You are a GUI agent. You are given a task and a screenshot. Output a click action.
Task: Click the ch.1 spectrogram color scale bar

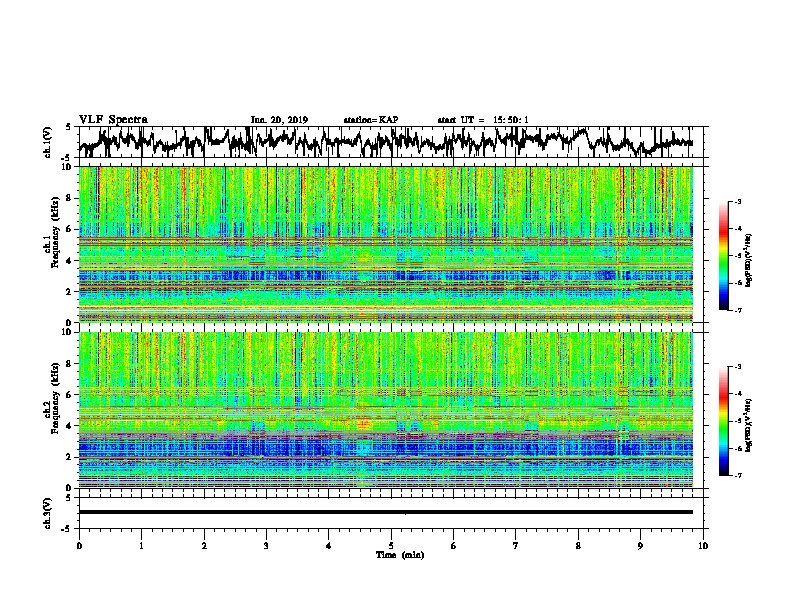tap(723, 256)
